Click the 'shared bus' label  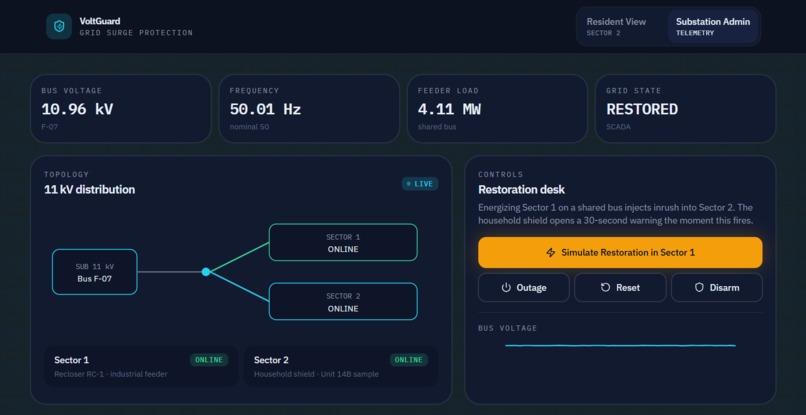click(x=436, y=127)
